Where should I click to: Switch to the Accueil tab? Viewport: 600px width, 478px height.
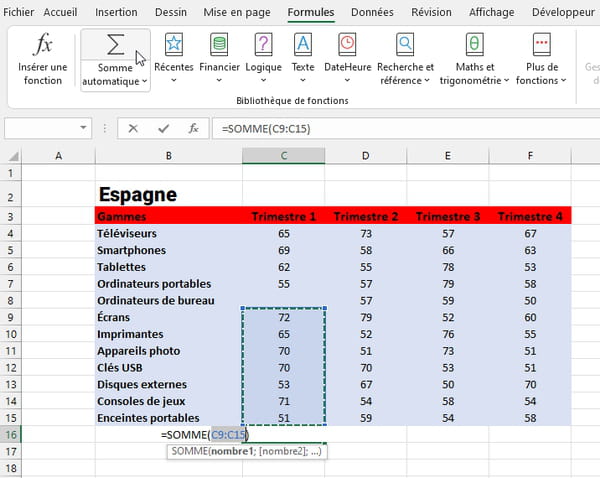pyautogui.click(x=60, y=12)
